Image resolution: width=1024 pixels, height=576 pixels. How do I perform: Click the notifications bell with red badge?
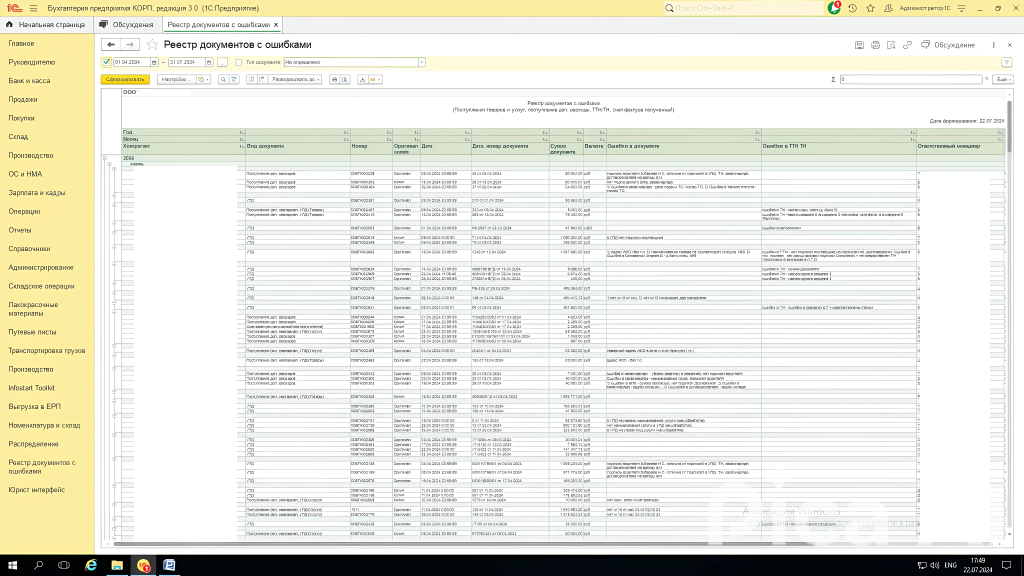click(x=836, y=7)
